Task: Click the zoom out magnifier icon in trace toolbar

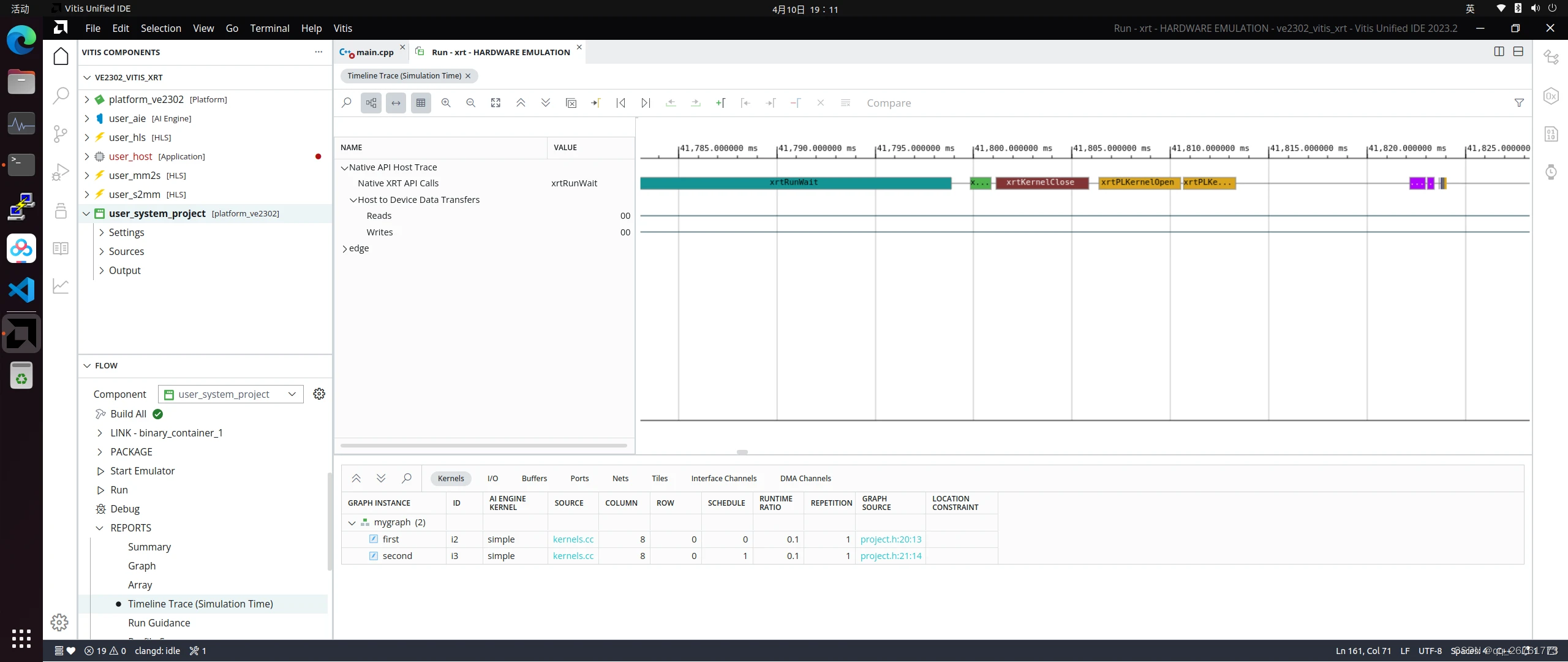Action: coord(470,103)
